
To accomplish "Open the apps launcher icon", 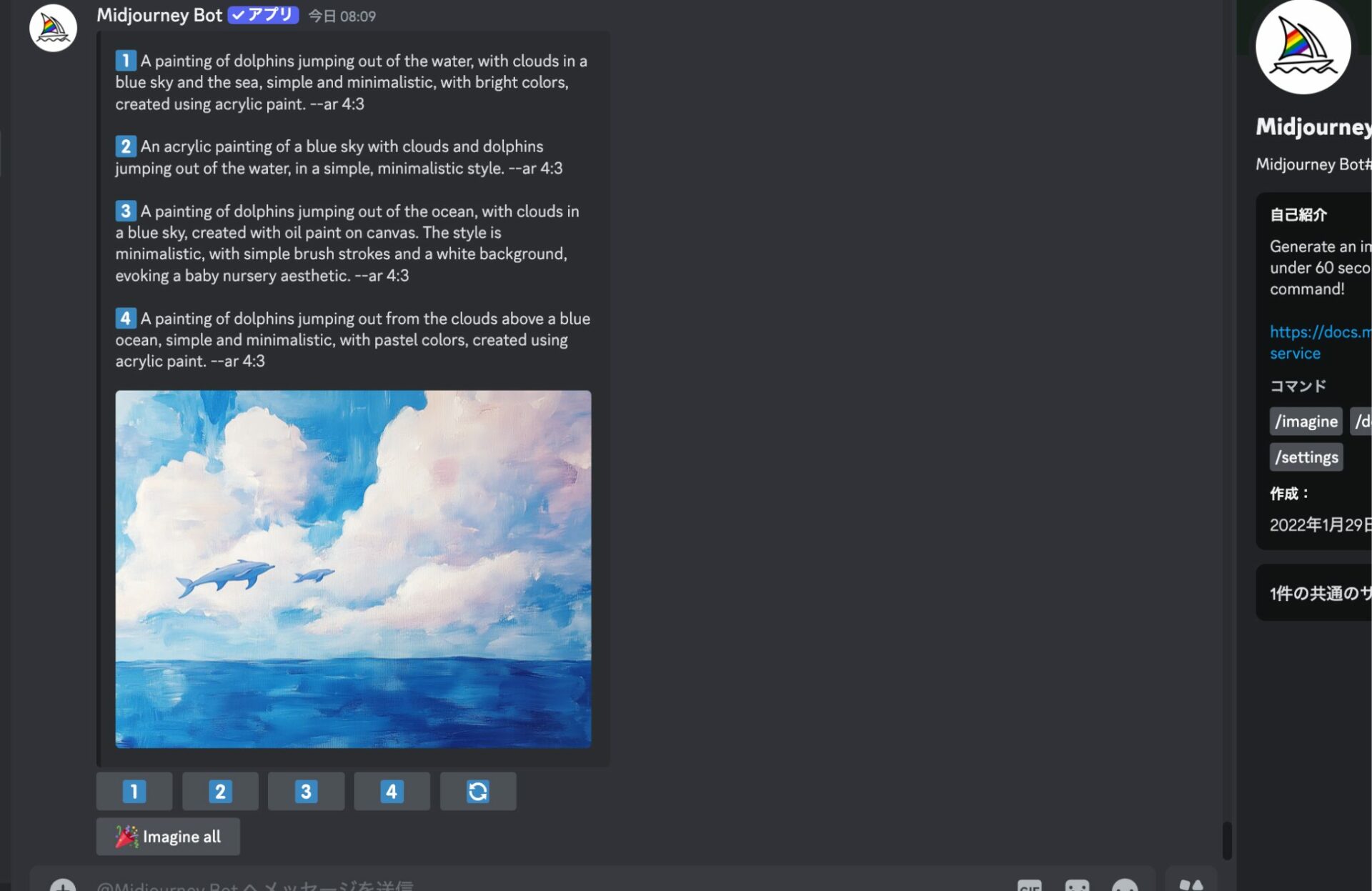I will click(x=1190, y=886).
